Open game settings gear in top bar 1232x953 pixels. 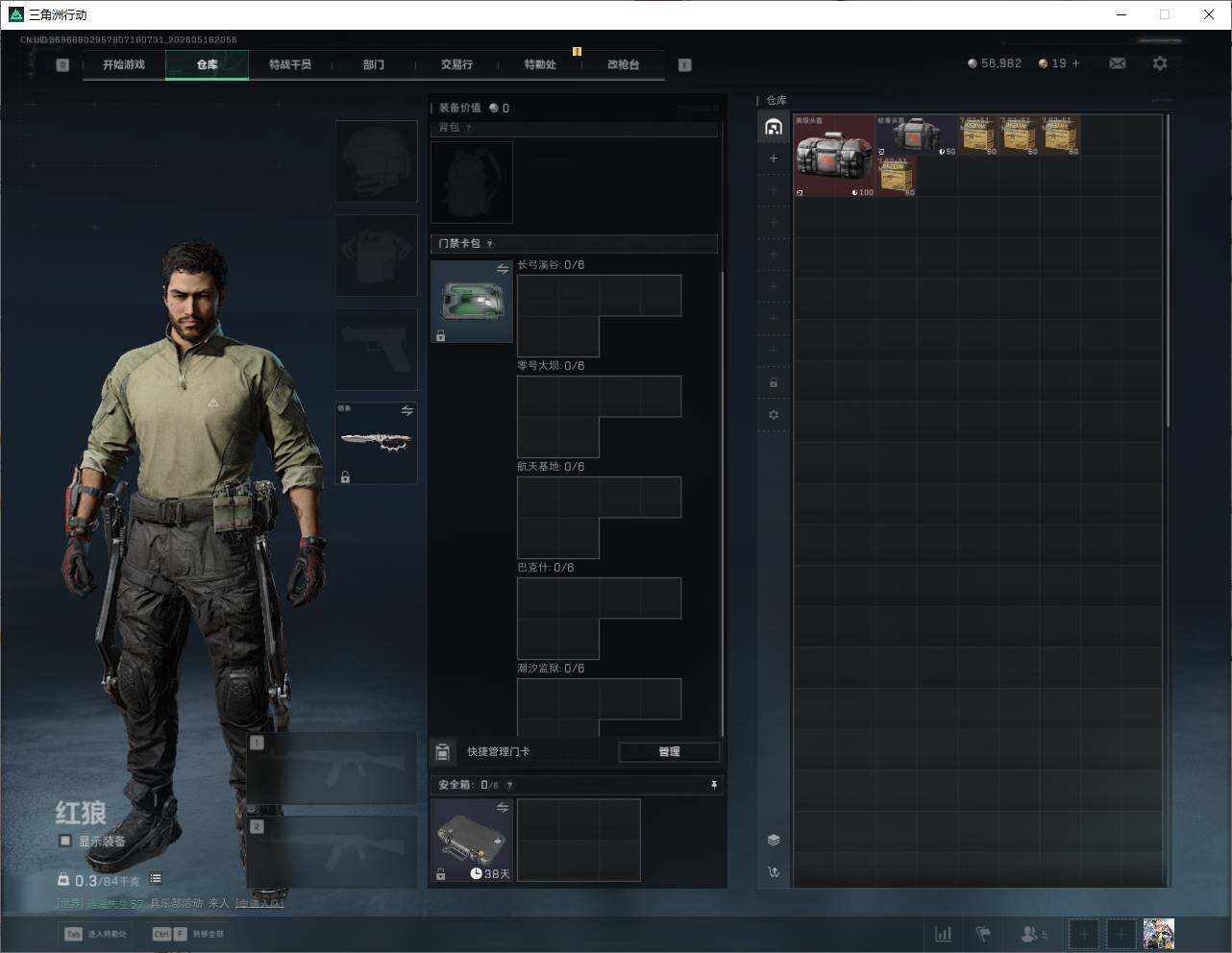1160,63
